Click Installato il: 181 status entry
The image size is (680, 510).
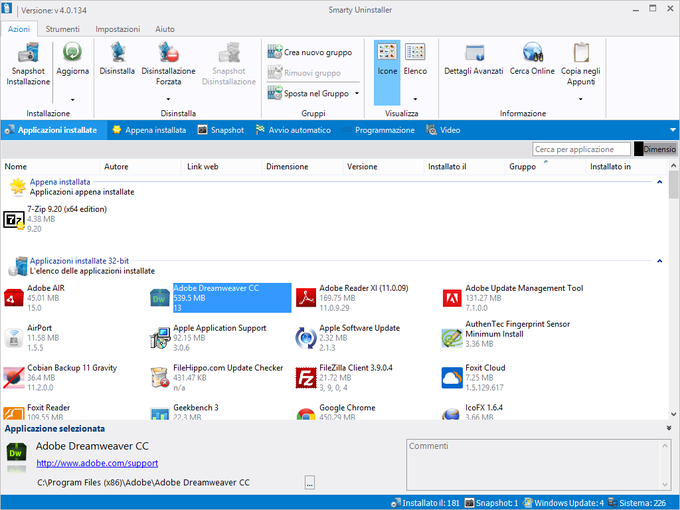click(x=425, y=503)
